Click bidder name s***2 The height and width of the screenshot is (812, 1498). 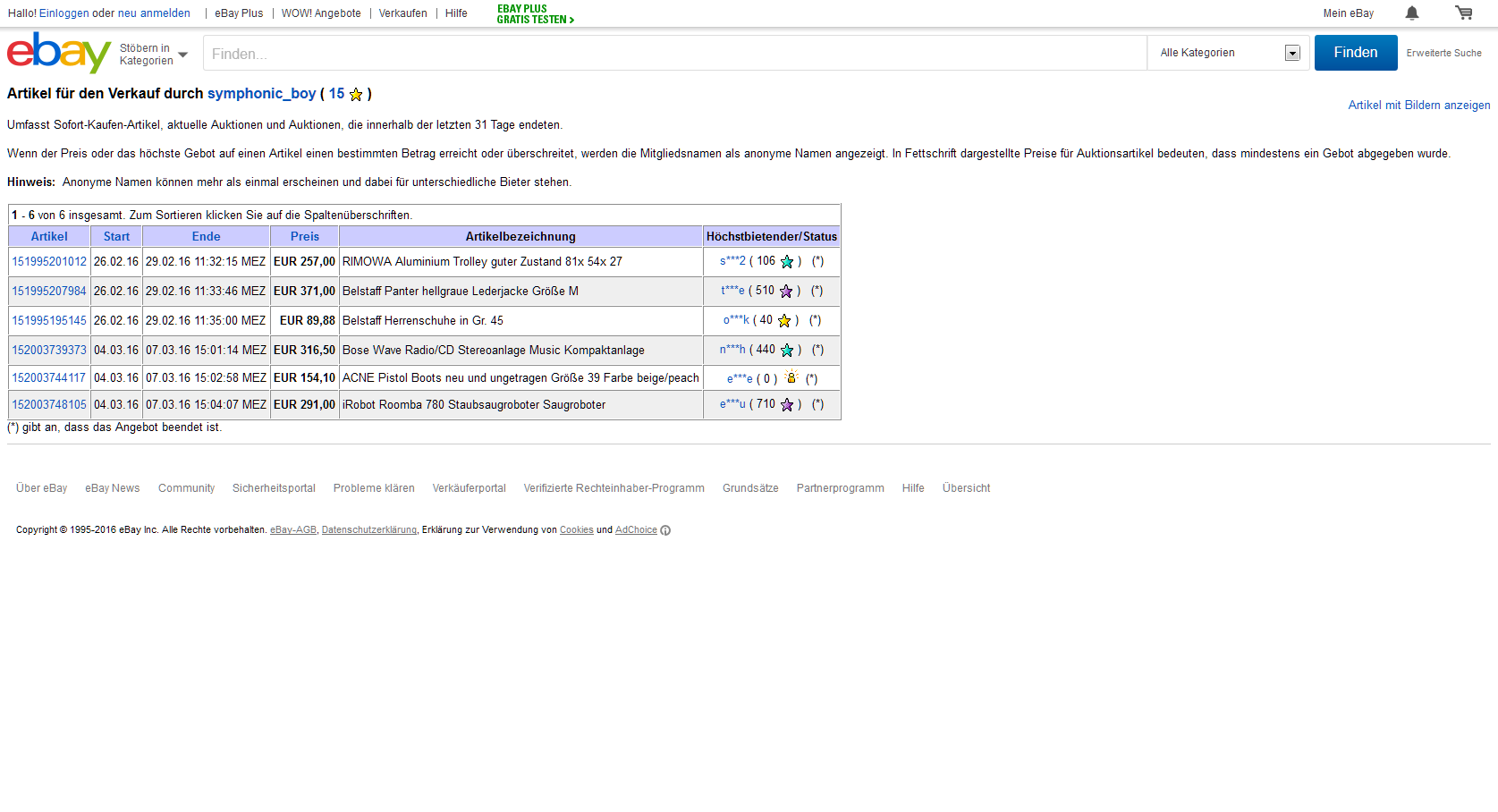(732, 261)
